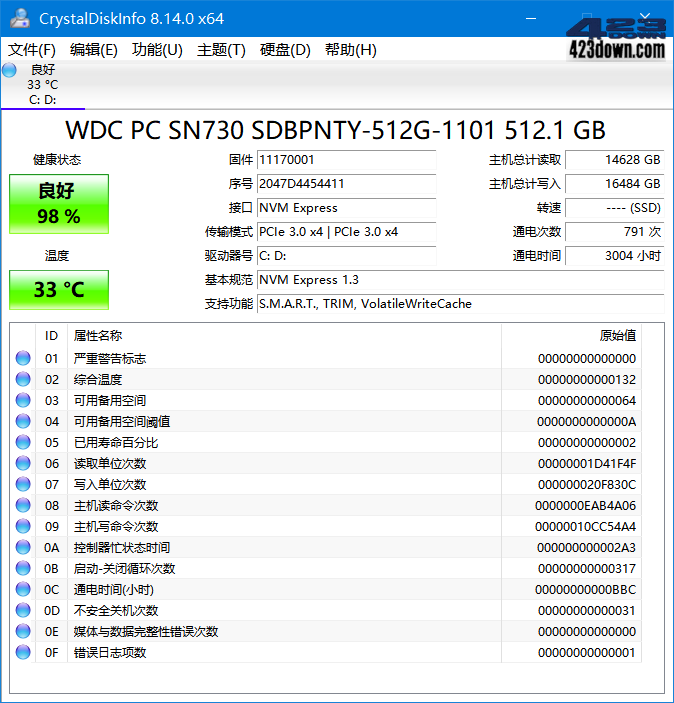Select the C: D: disk tab
The image size is (674, 703).
click(x=43, y=84)
